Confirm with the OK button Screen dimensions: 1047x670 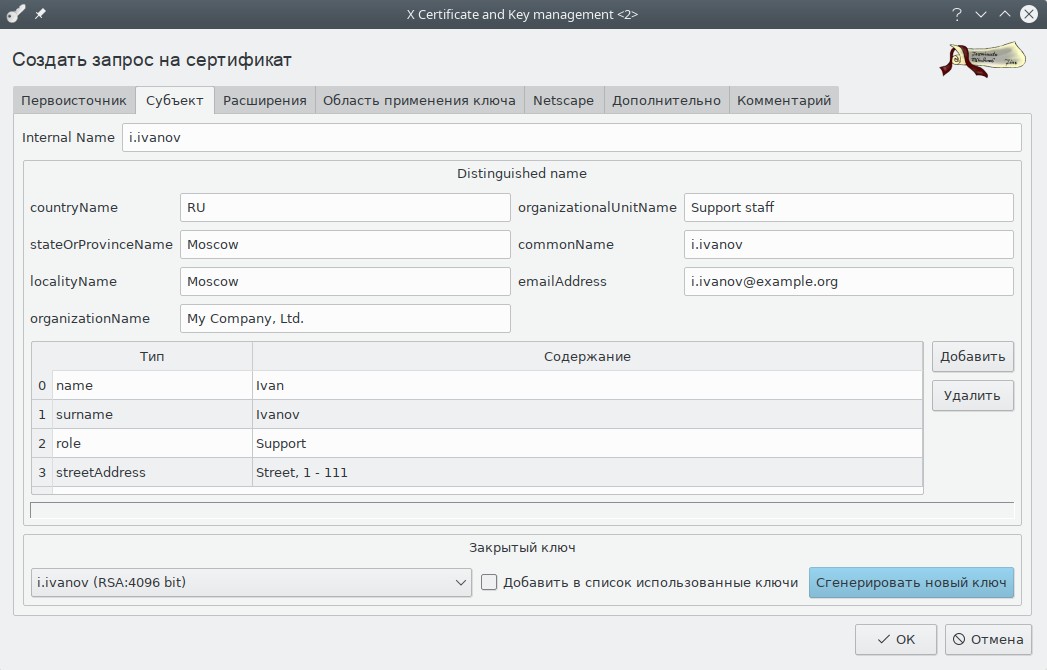(x=895, y=639)
